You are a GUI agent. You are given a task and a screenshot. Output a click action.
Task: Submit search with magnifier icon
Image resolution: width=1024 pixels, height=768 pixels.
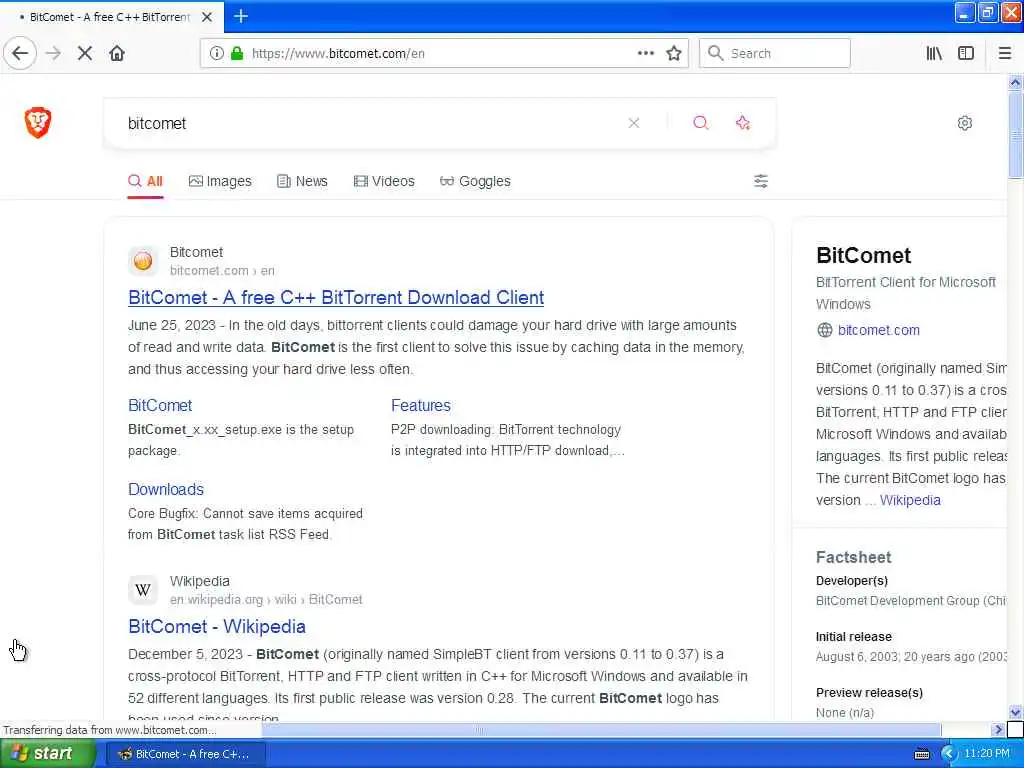pos(701,123)
